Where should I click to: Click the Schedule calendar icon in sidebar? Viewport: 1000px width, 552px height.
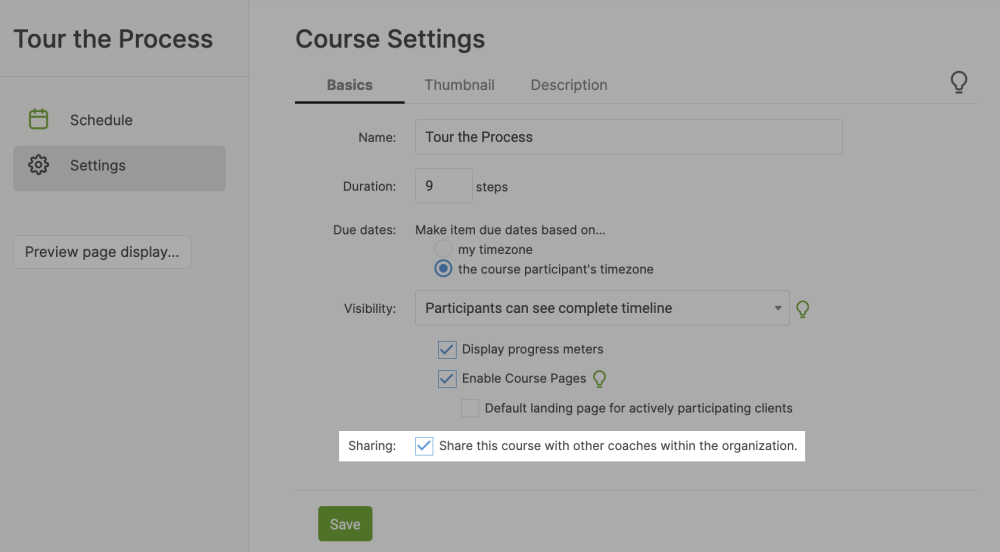pos(39,120)
